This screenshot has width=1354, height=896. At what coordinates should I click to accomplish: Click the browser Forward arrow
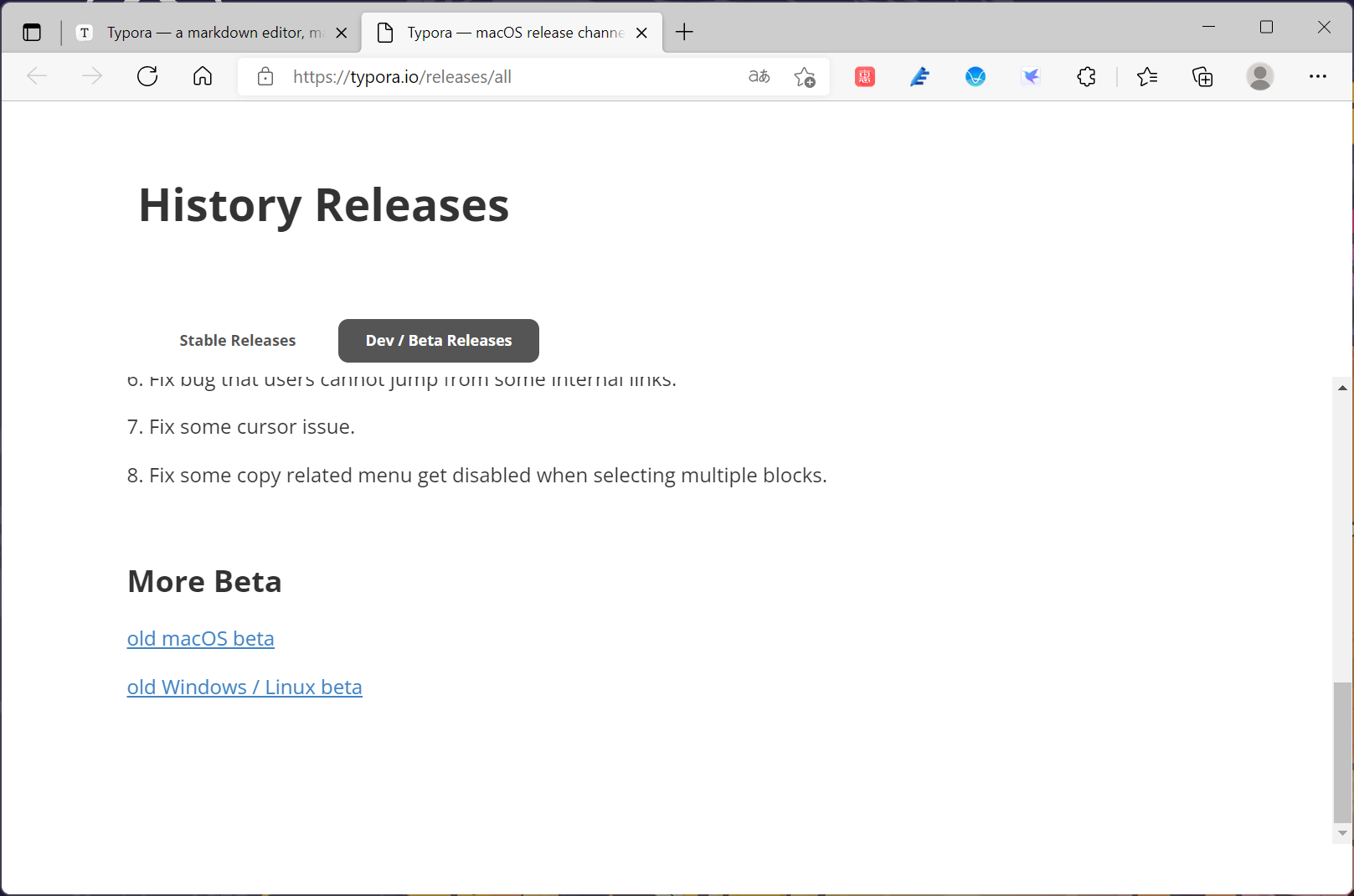click(x=92, y=77)
